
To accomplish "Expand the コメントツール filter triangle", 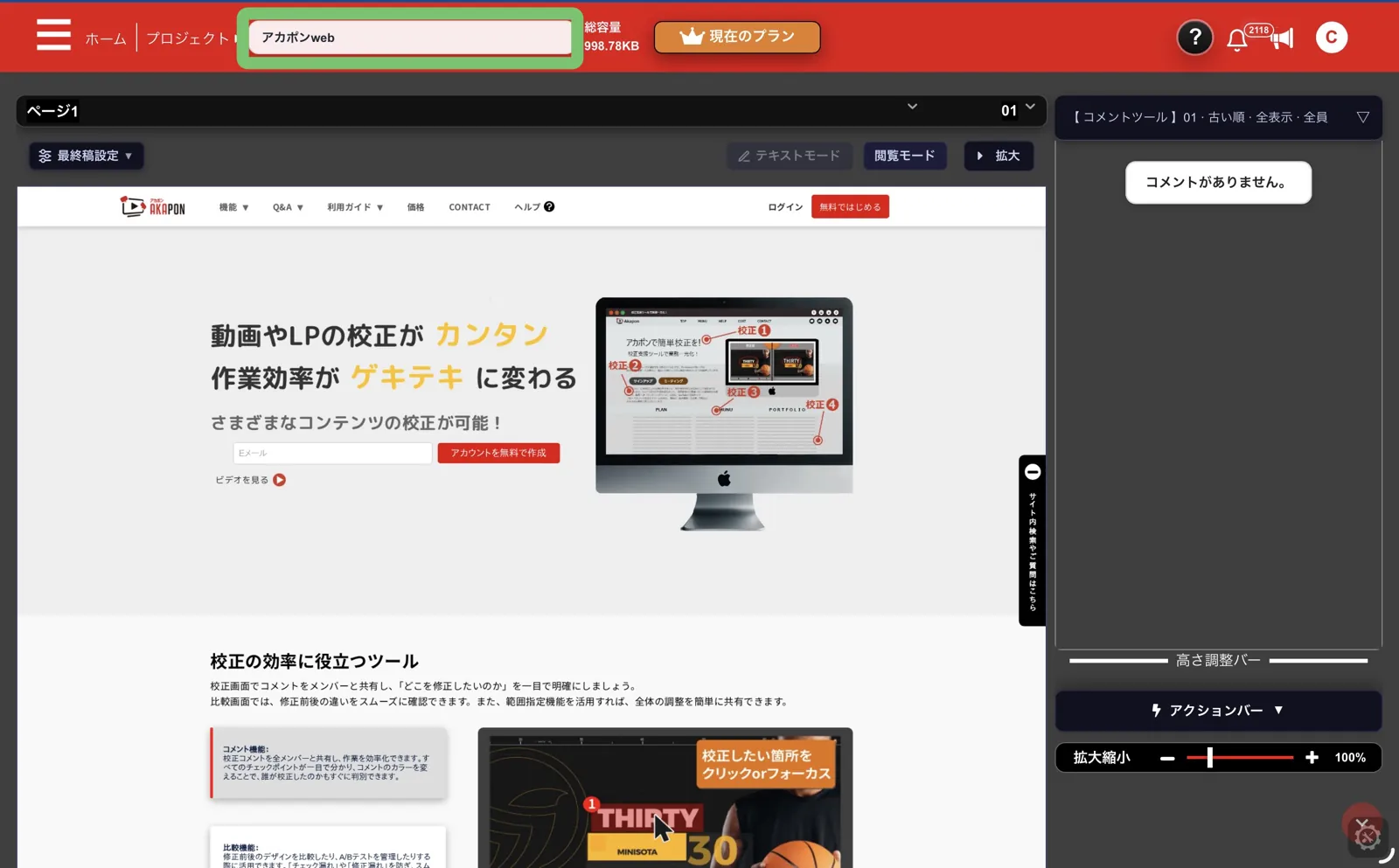I will pyautogui.click(x=1362, y=117).
